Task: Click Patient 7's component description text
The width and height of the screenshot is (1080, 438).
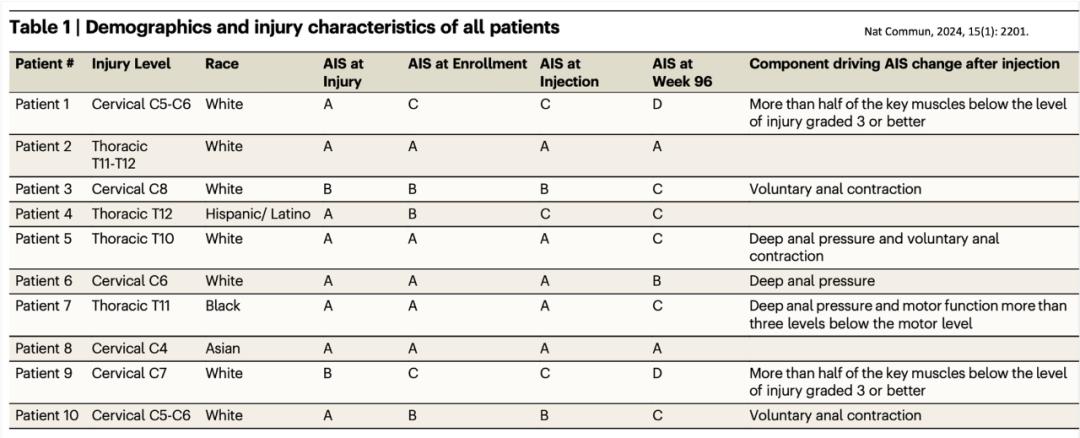Action: 907,315
